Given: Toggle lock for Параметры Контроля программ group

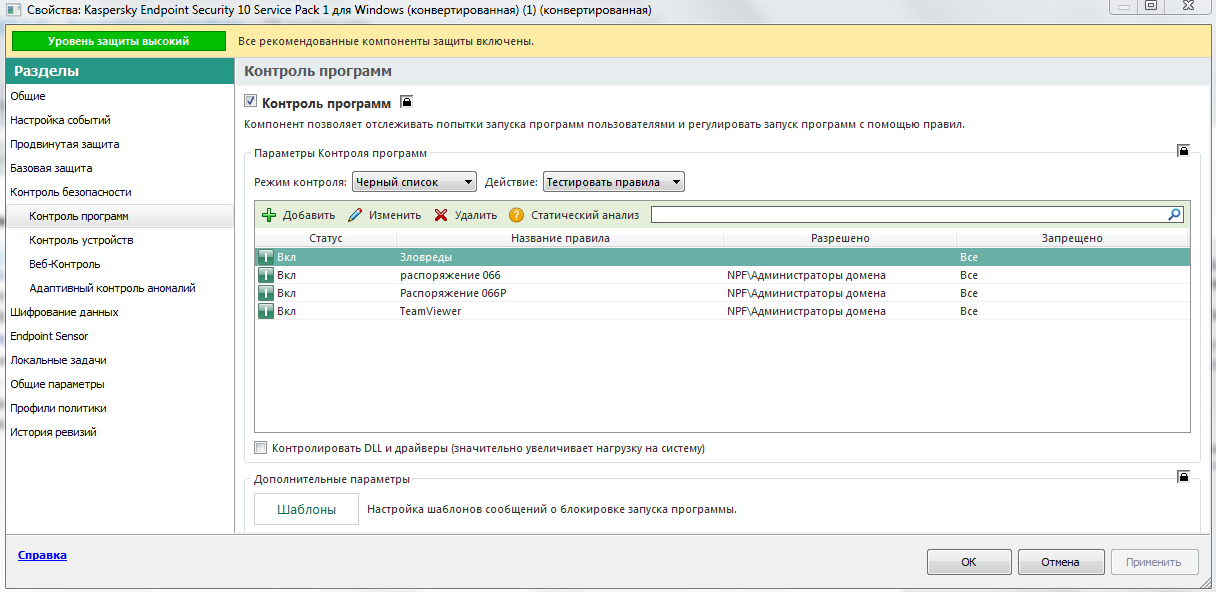Looking at the screenshot, I should coord(1183,151).
